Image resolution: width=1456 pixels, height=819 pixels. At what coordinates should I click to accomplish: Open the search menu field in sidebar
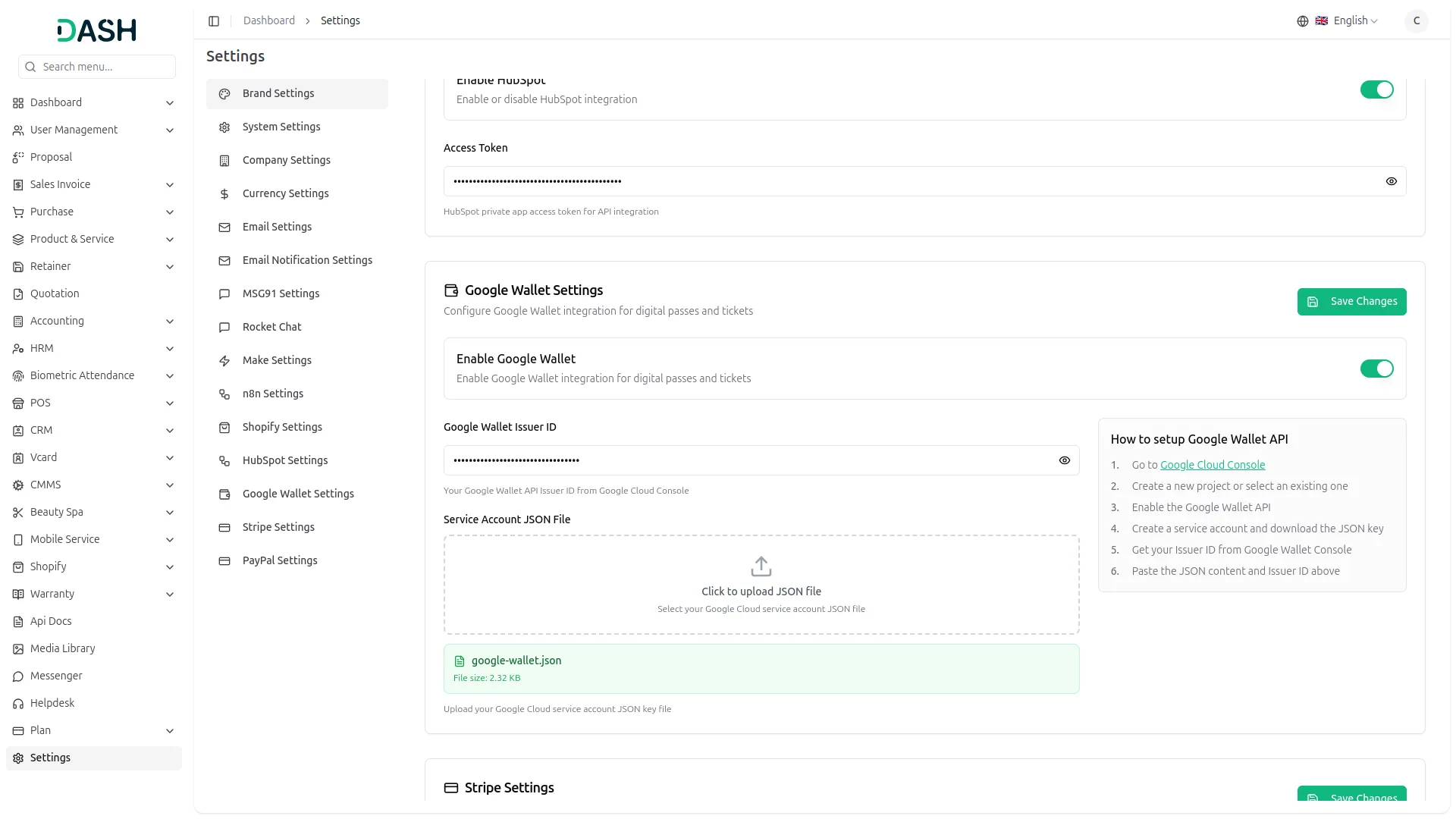pos(97,67)
